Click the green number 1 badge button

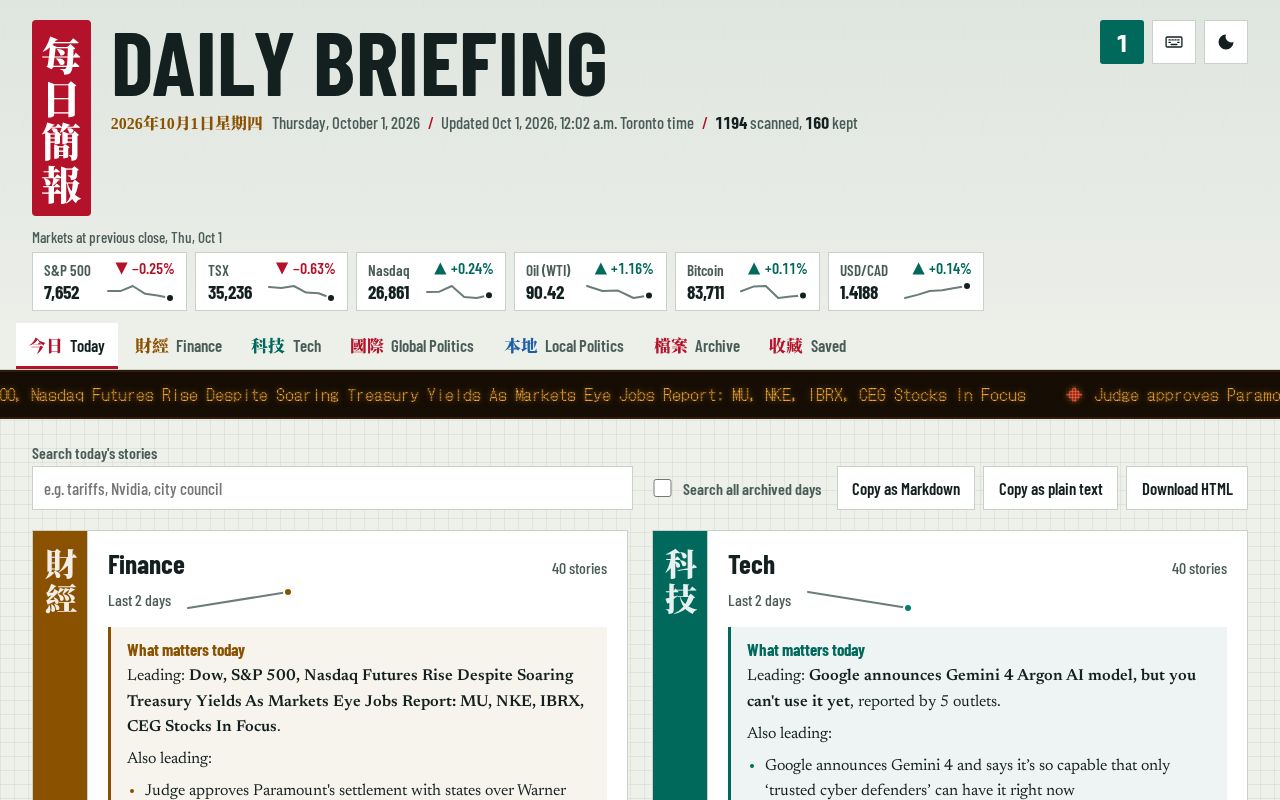[x=1122, y=42]
